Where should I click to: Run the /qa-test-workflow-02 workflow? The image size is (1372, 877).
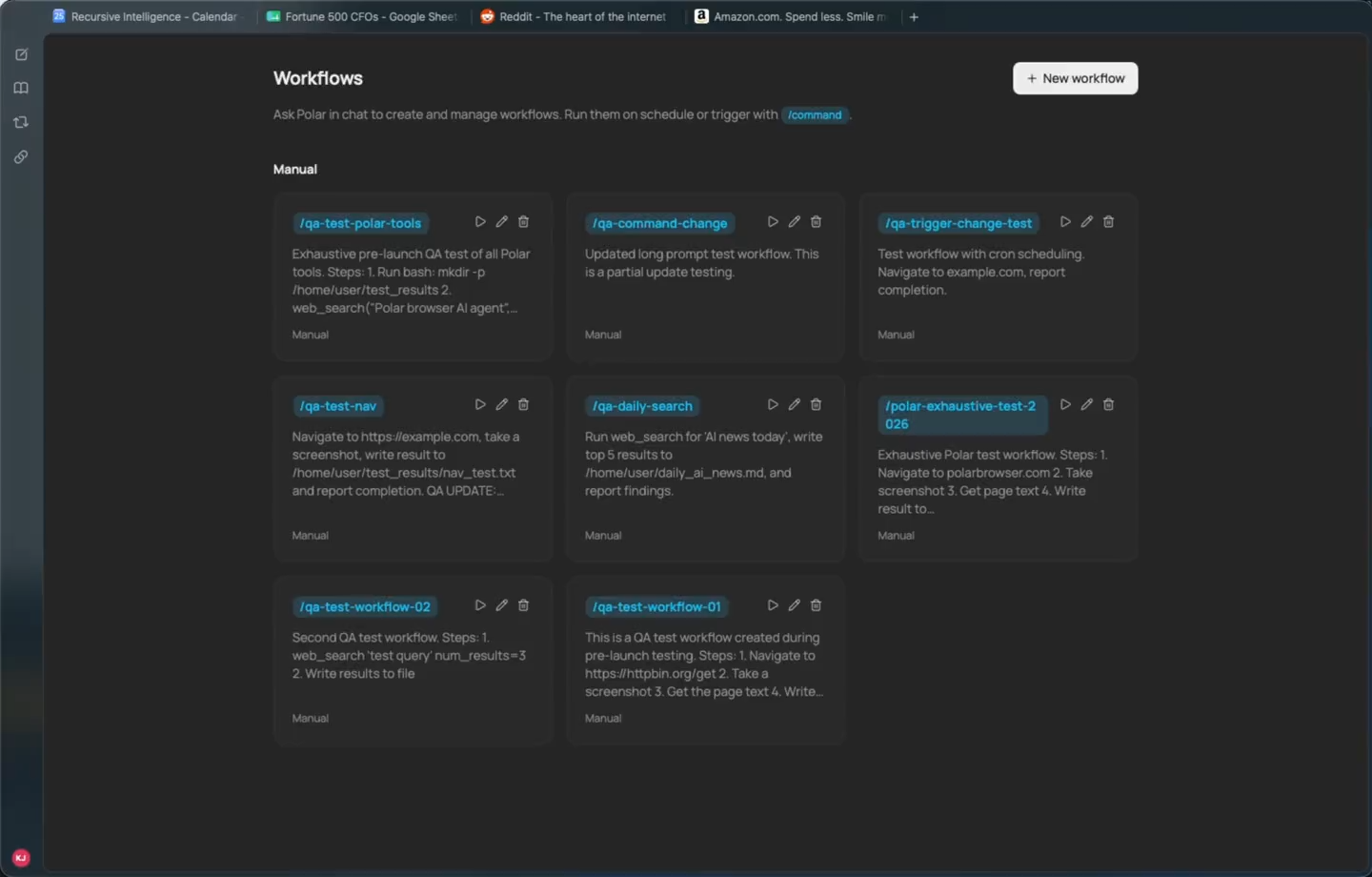pos(480,606)
